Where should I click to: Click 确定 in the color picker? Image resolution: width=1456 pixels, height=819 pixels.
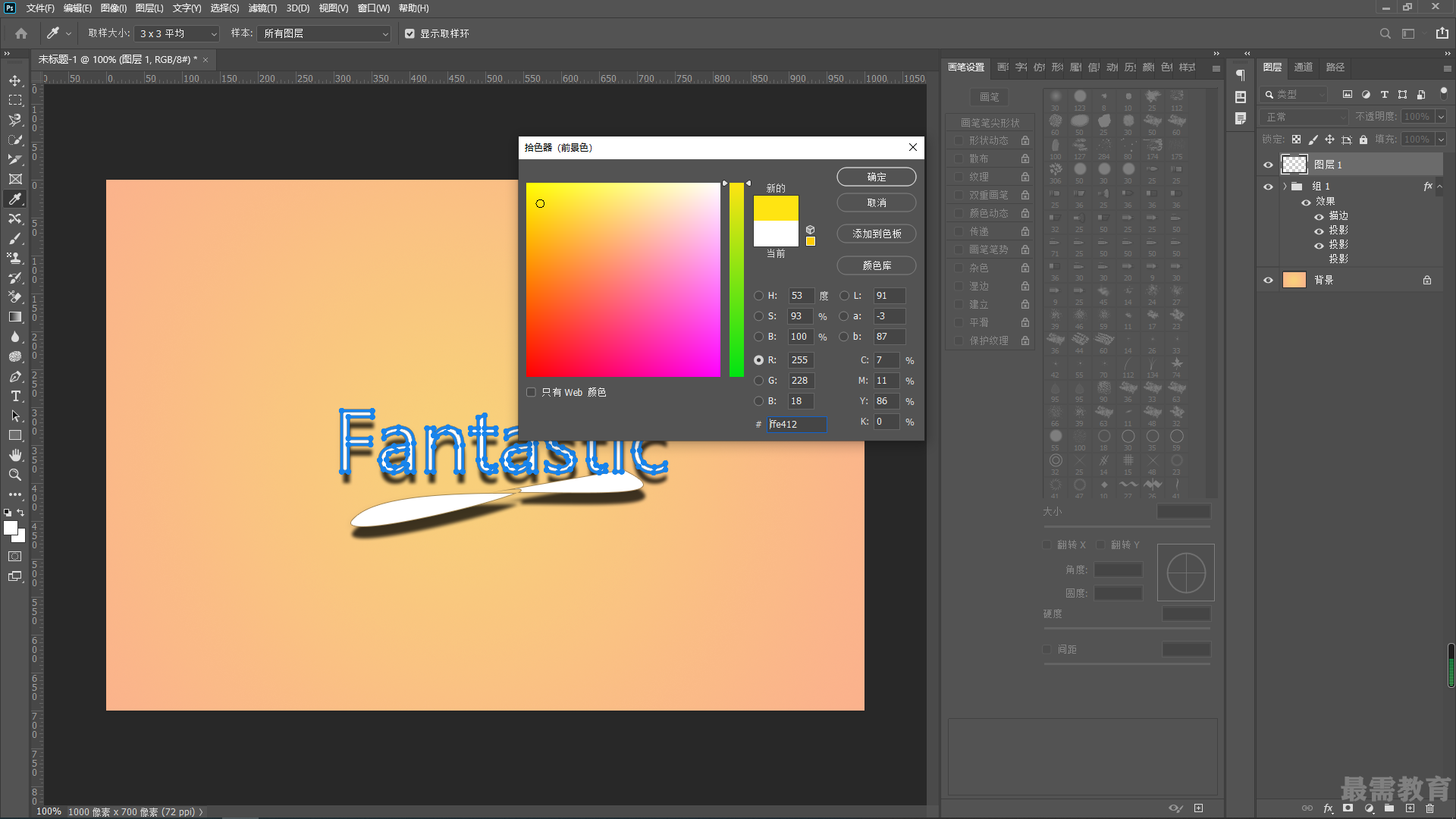(877, 177)
